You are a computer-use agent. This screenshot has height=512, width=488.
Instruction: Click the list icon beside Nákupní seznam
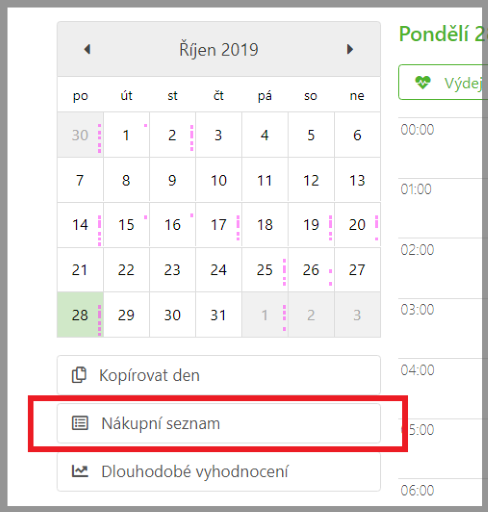(x=80, y=423)
